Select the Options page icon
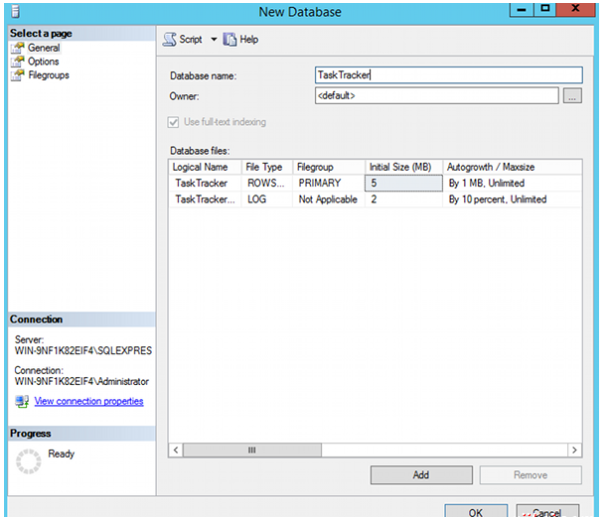 (18, 61)
